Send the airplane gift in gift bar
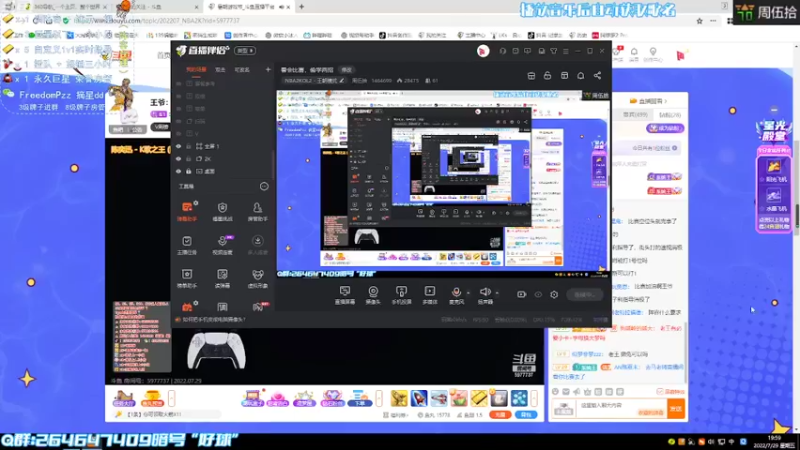This screenshot has height=450, width=800. (x=439, y=398)
